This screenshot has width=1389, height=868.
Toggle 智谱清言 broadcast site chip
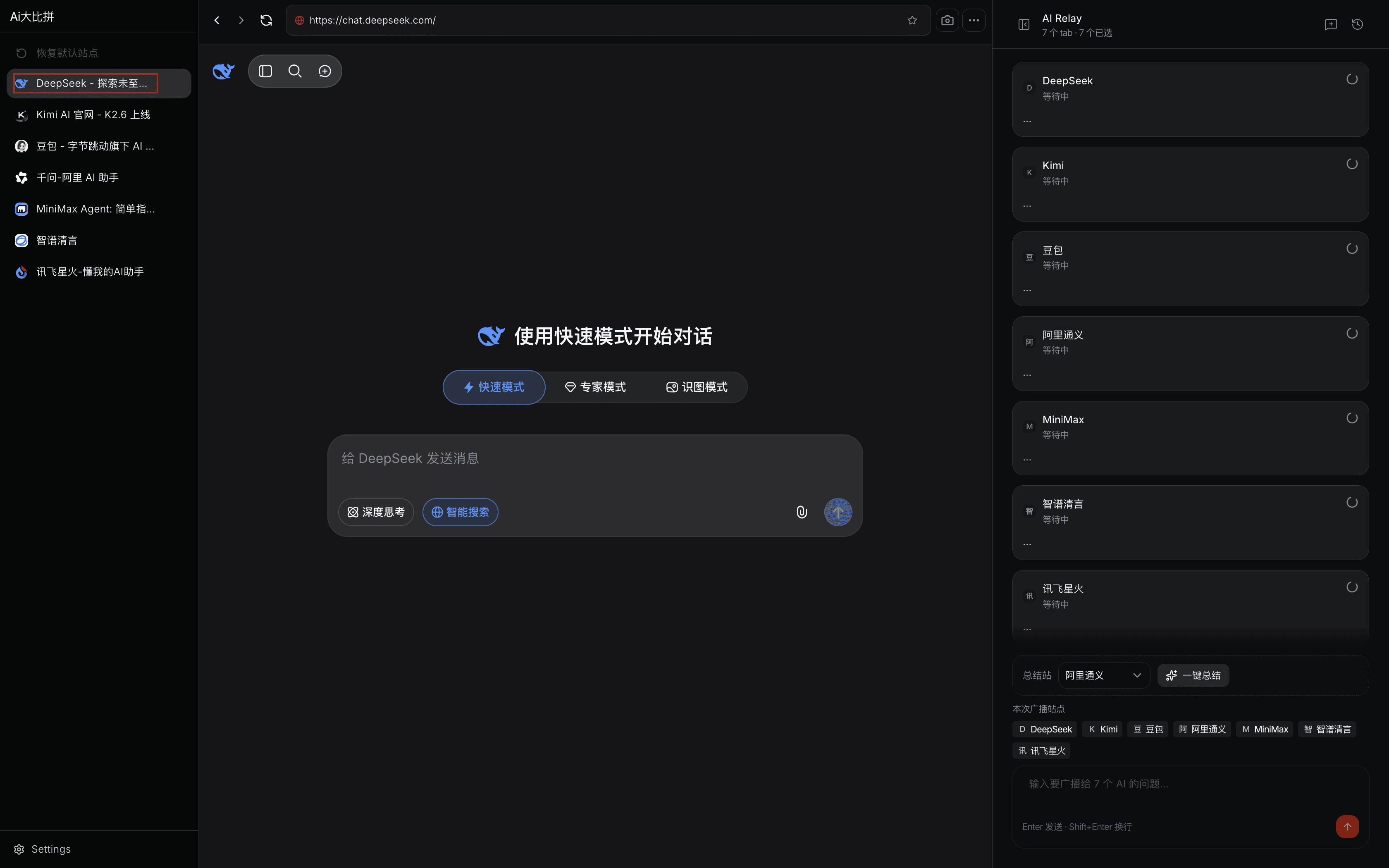pos(1327,729)
